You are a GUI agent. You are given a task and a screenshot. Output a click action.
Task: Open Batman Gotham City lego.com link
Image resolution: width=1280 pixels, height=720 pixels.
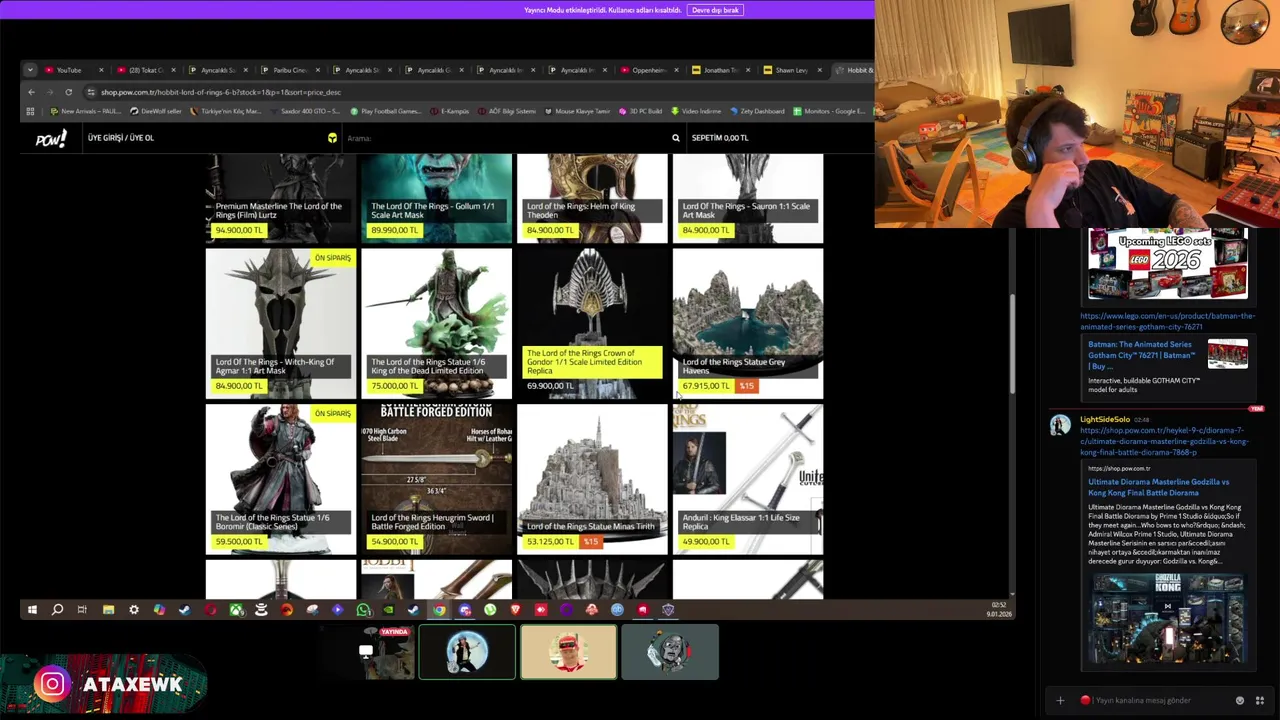point(1167,321)
